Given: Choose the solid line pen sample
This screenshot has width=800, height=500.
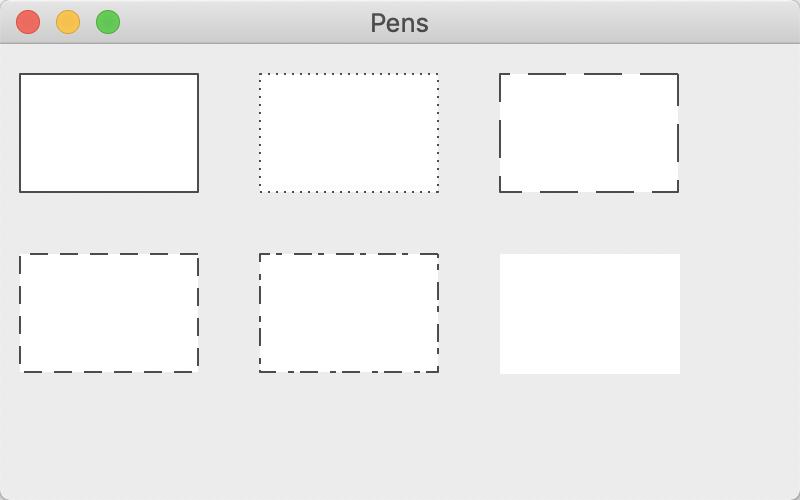Looking at the screenshot, I should [x=109, y=133].
